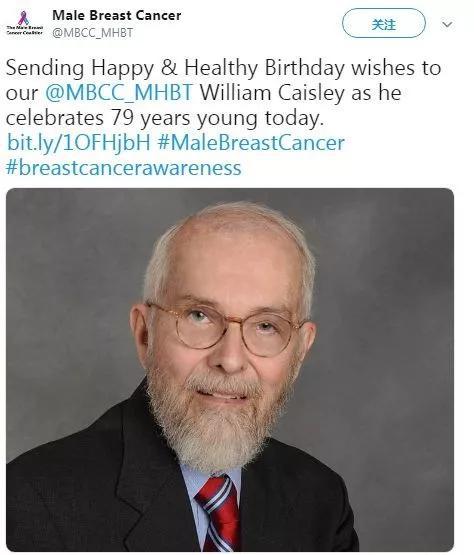Expand the tweet options chevron
Image resolution: width=474 pixels, height=555 pixels.
click(x=447, y=24)
